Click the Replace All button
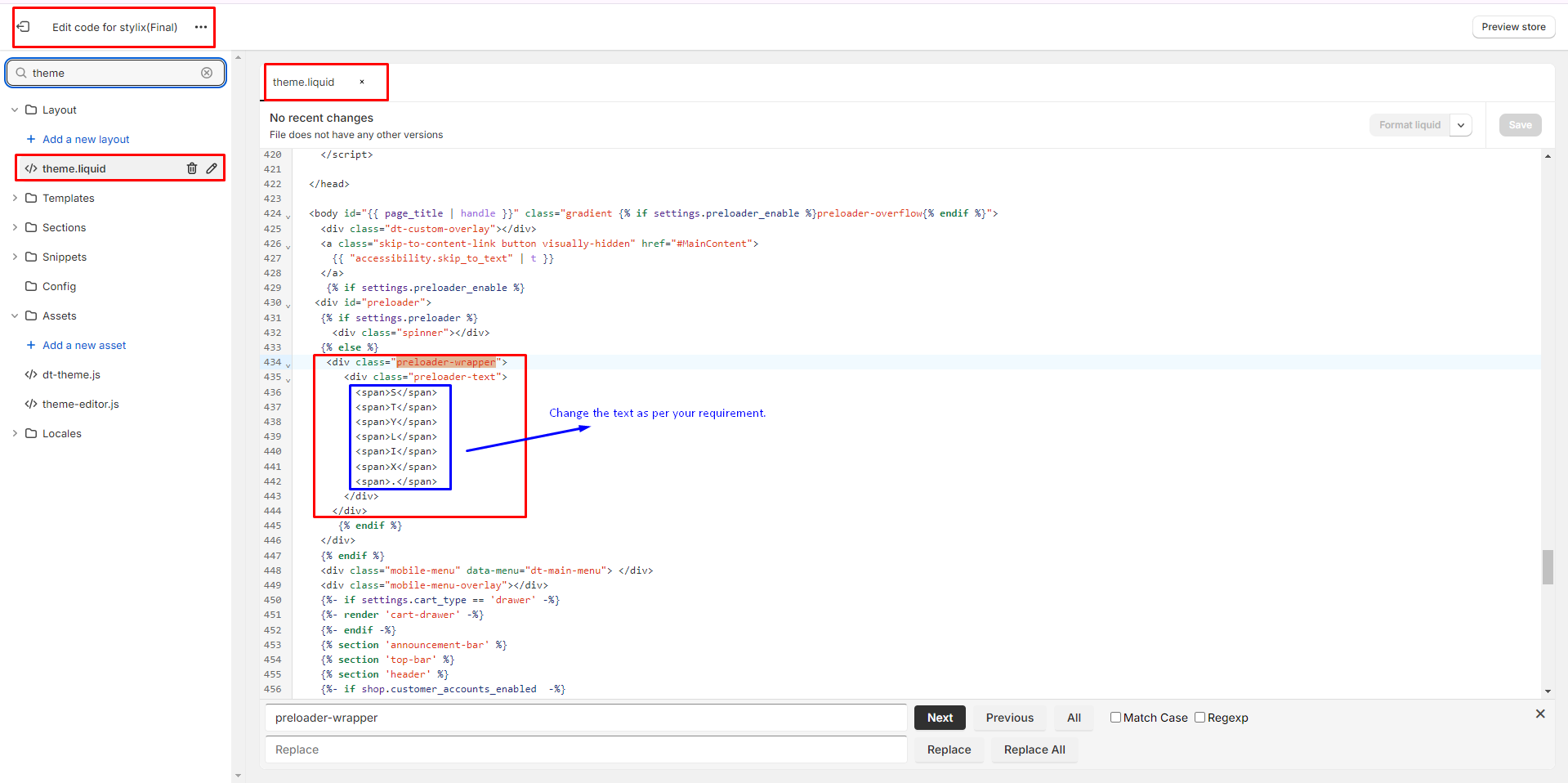The image size is (1568, 783). [1034, 749]
